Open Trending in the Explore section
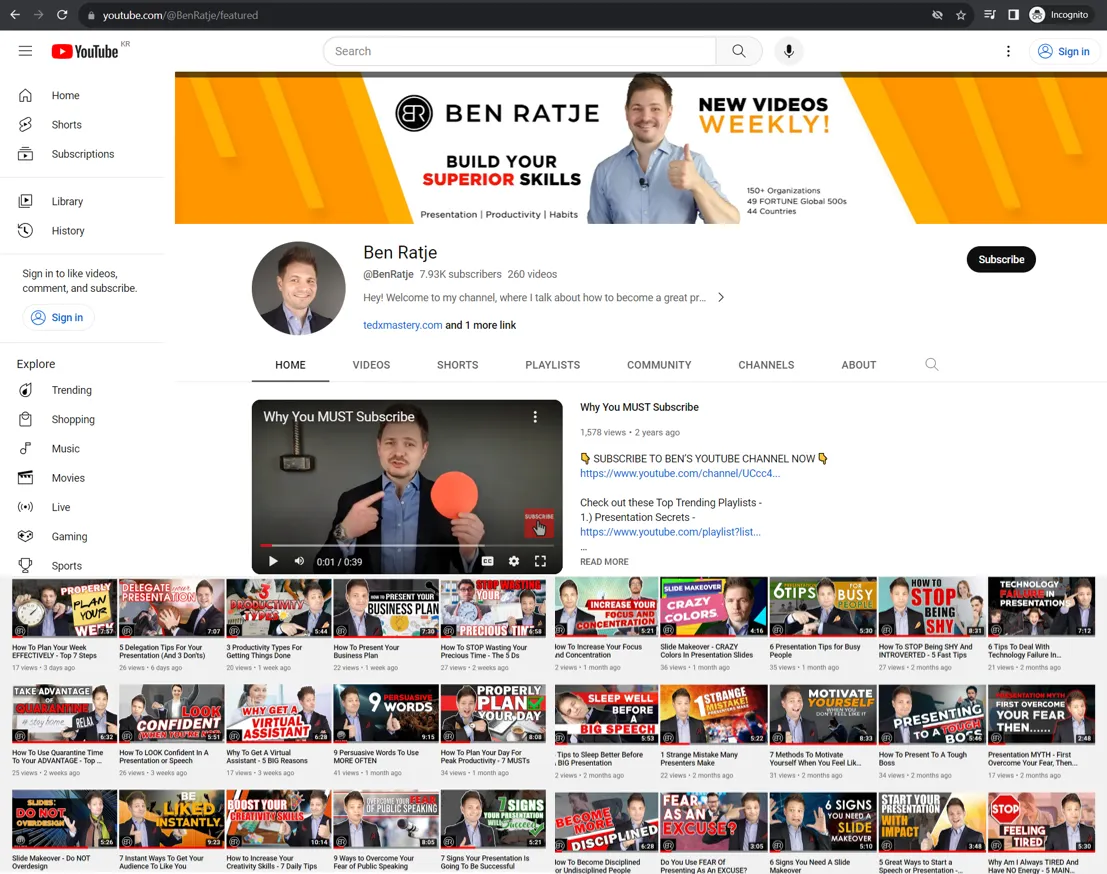 pos(72,390)
